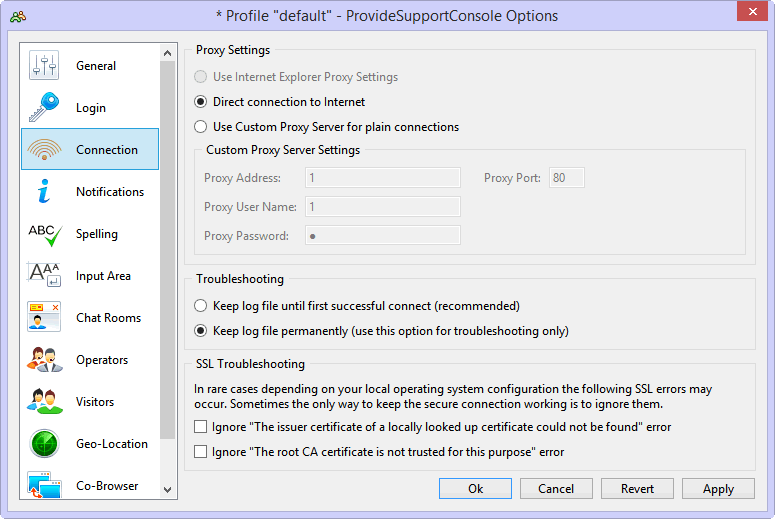Choose Keep log file until first successful connect
Screen dimensions: 775x519
[200, 306]
